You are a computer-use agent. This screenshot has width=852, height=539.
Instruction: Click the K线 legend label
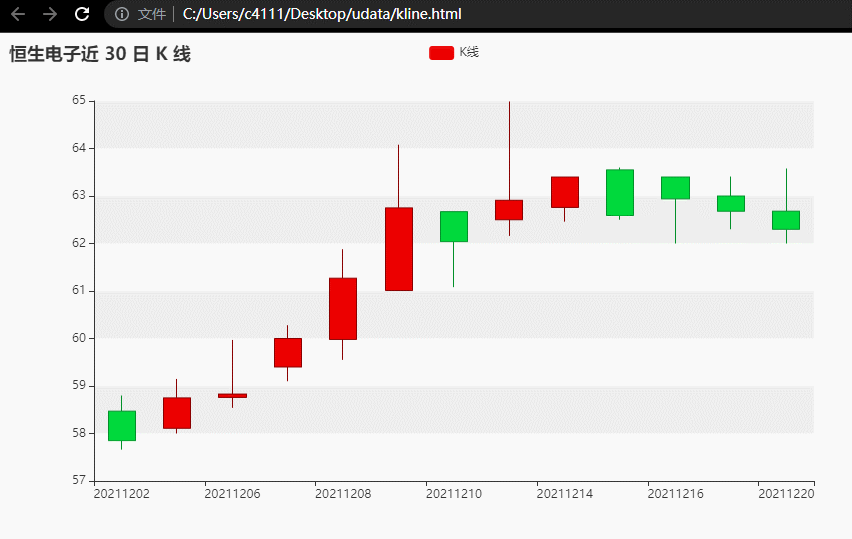pos(469,52)
